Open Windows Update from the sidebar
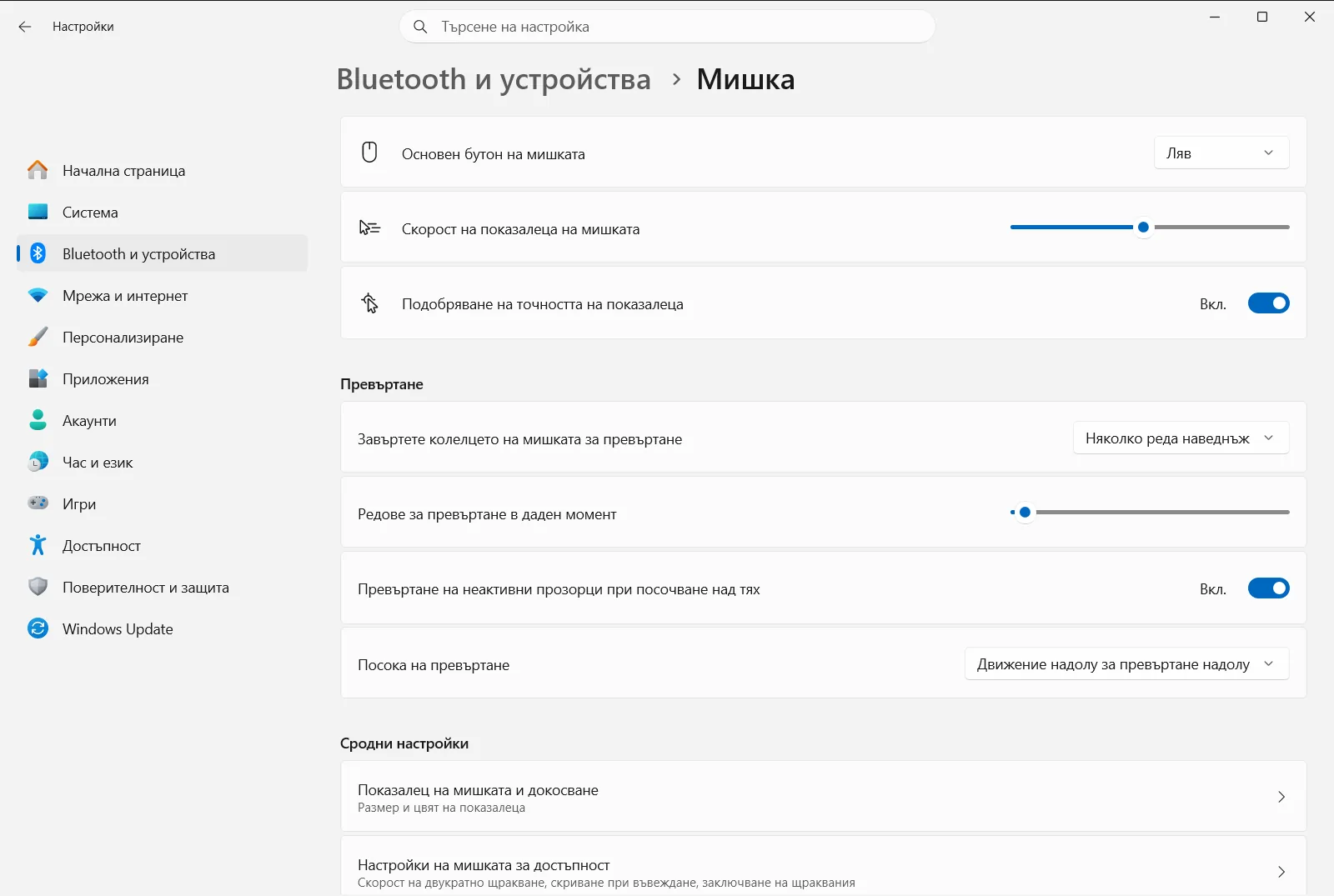1334x896 pixels. [162, 628]
